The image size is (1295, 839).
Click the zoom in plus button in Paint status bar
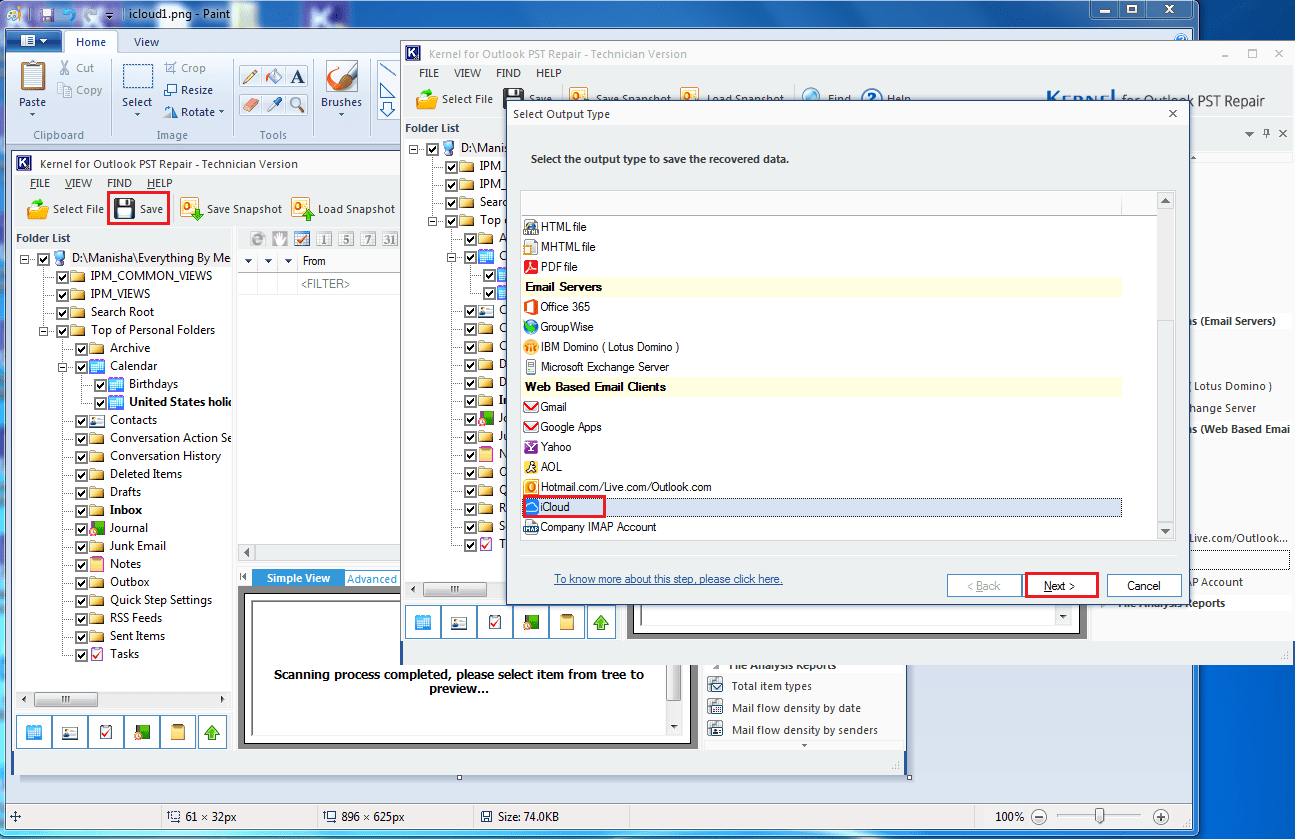click(x=1161, y=816)
